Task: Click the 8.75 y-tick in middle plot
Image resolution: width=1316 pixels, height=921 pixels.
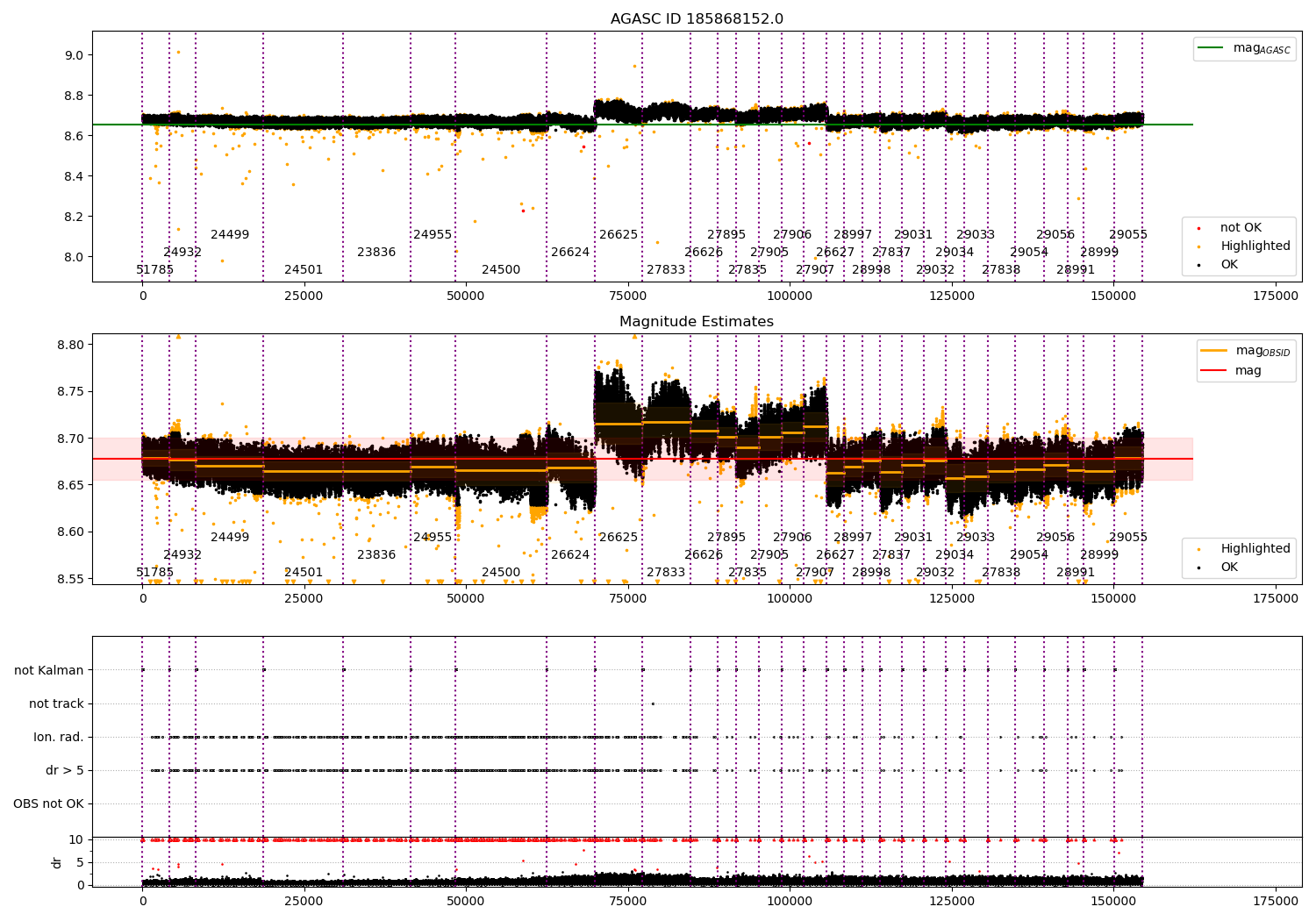Action: (70, 391)
